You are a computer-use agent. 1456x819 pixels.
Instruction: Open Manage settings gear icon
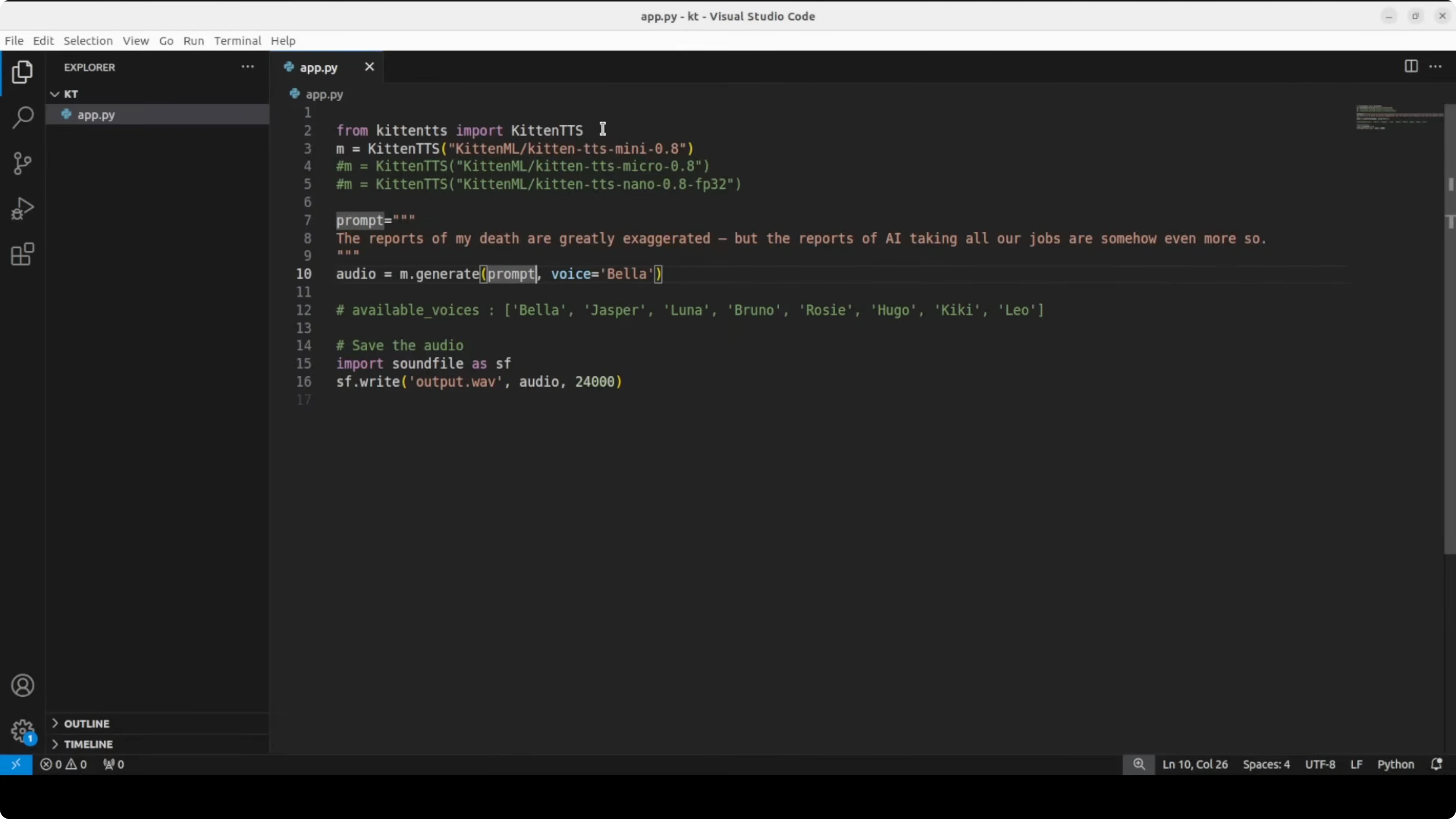point(23,731)
